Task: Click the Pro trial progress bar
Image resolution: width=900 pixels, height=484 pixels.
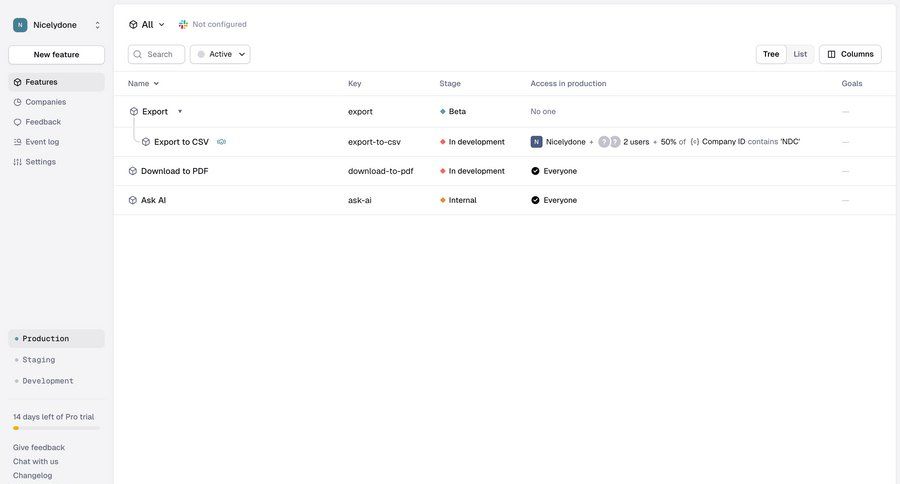Action: tap(56, 428)
